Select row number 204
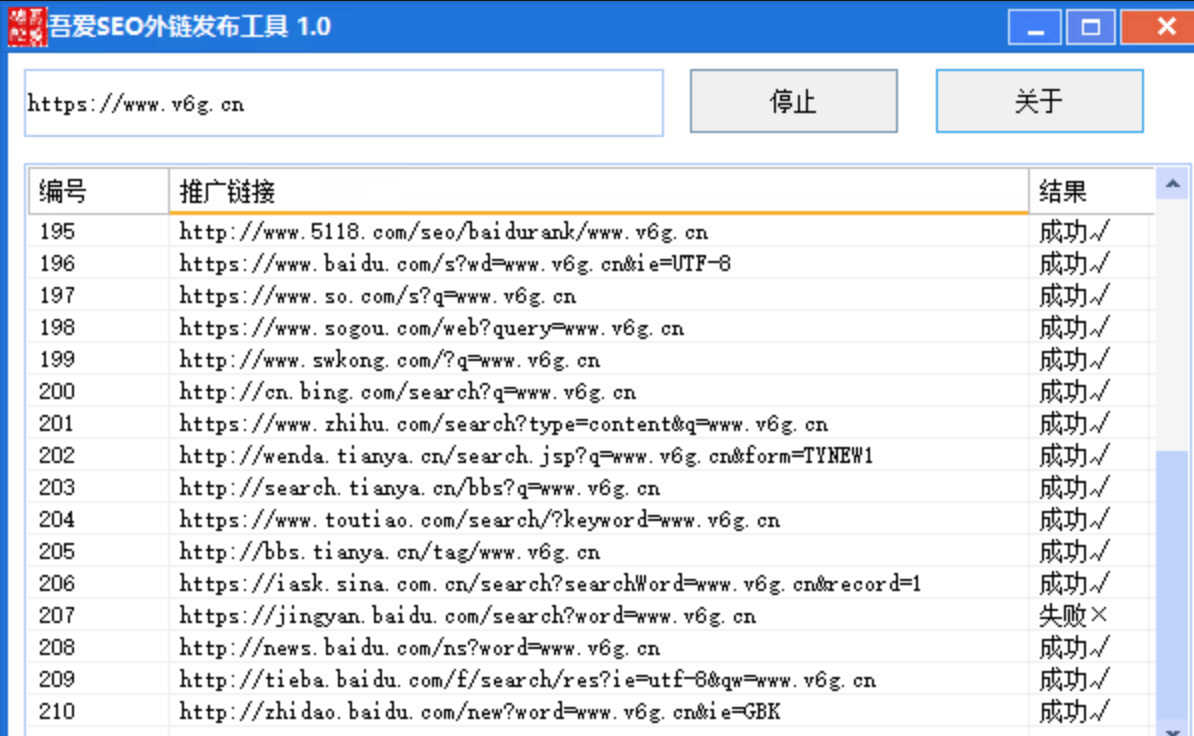 (57, 519)
